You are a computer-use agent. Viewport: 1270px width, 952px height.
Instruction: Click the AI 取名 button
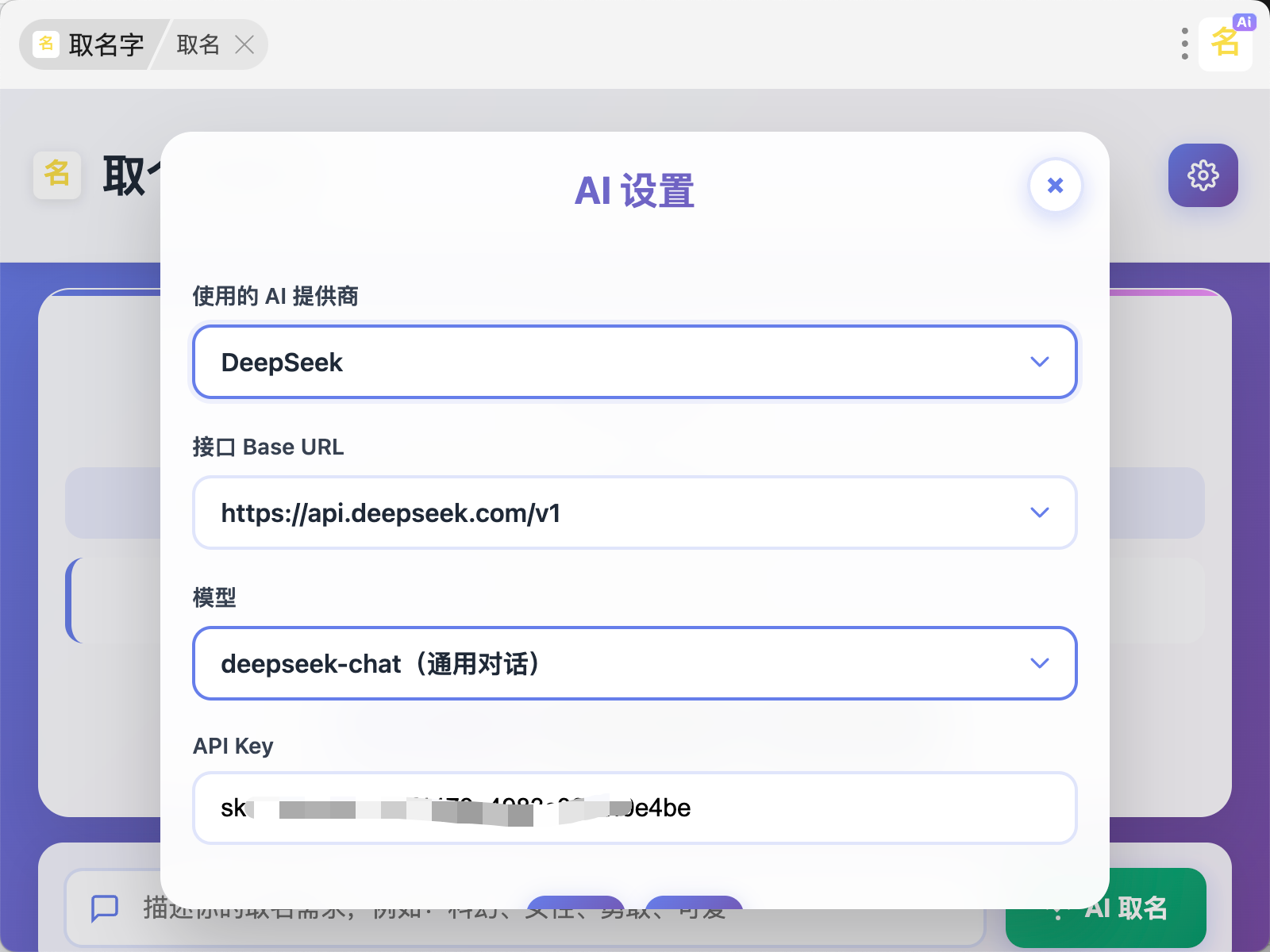click(x=1106, y=908)
